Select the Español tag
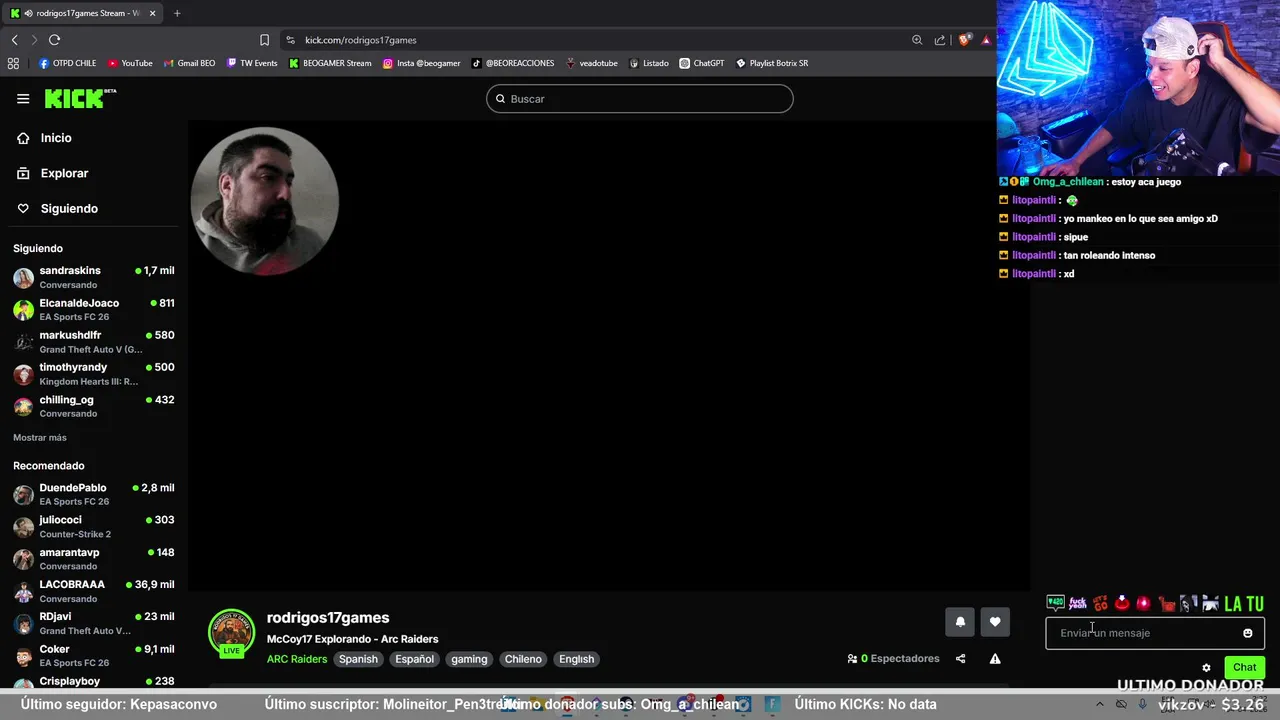The height and width of the screenshot is (720, 1280). point(414,659)
